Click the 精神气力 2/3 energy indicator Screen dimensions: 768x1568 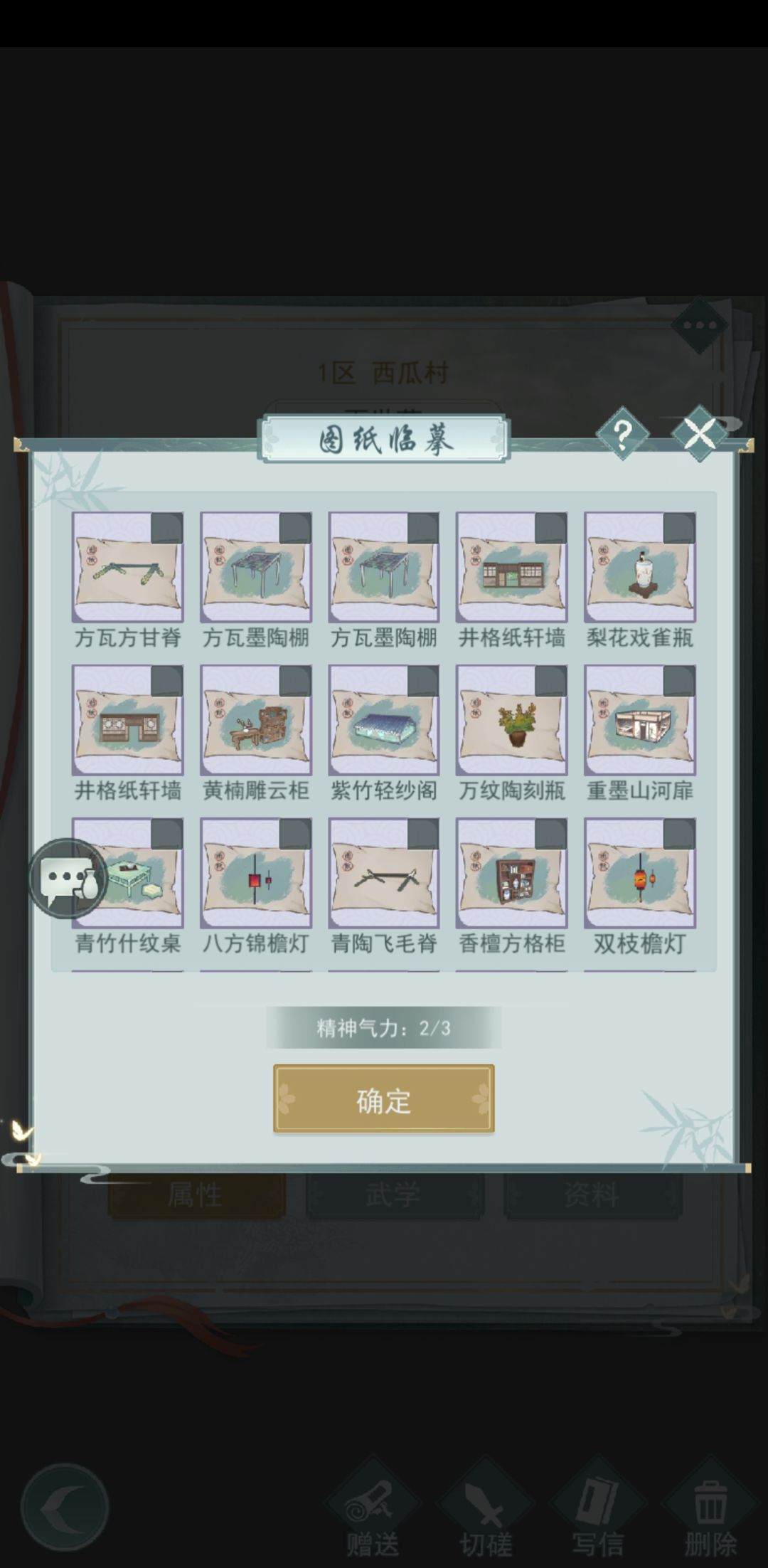[384, 1028]
